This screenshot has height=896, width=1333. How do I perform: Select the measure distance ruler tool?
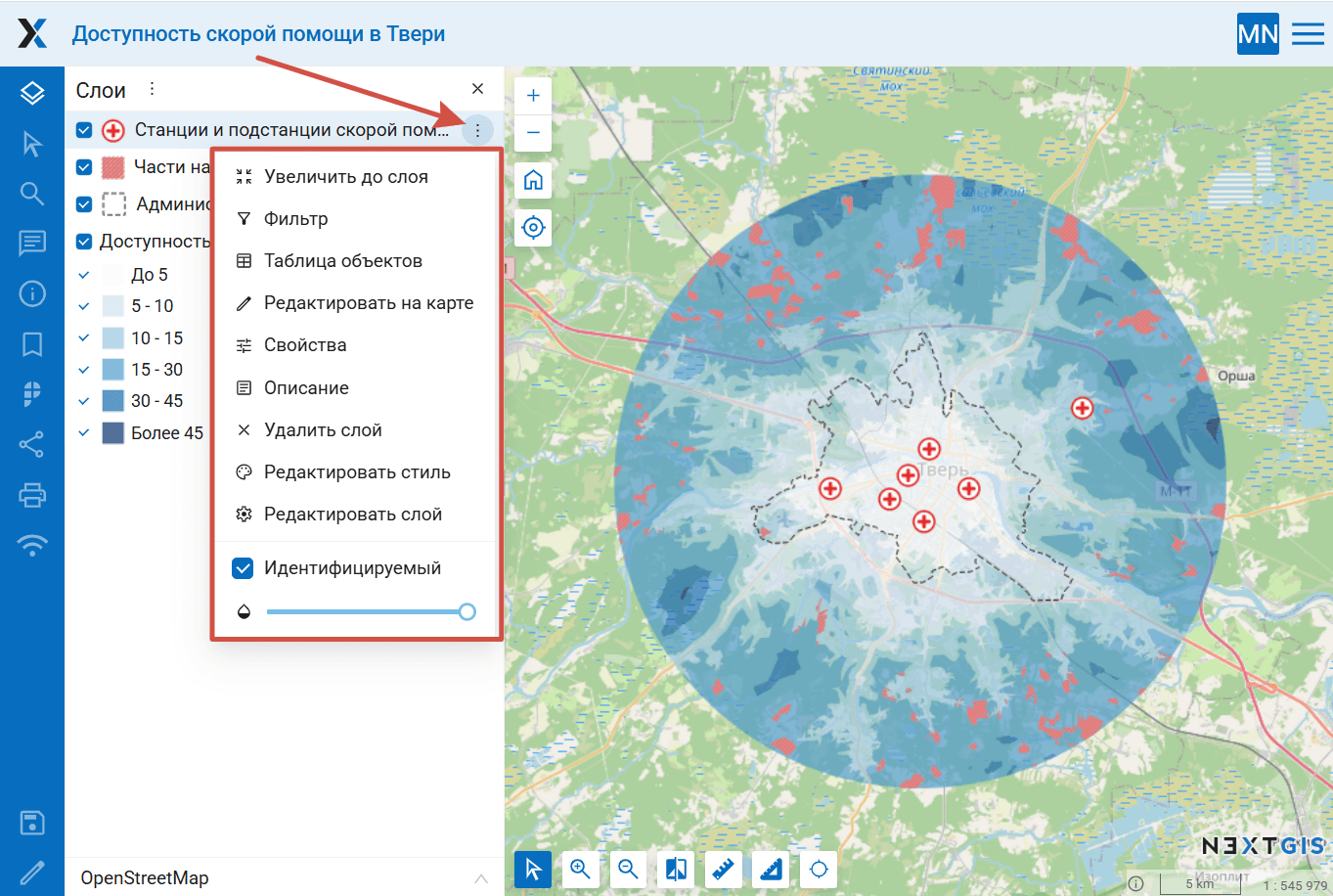pyautogui.click(x=724, y=869)
